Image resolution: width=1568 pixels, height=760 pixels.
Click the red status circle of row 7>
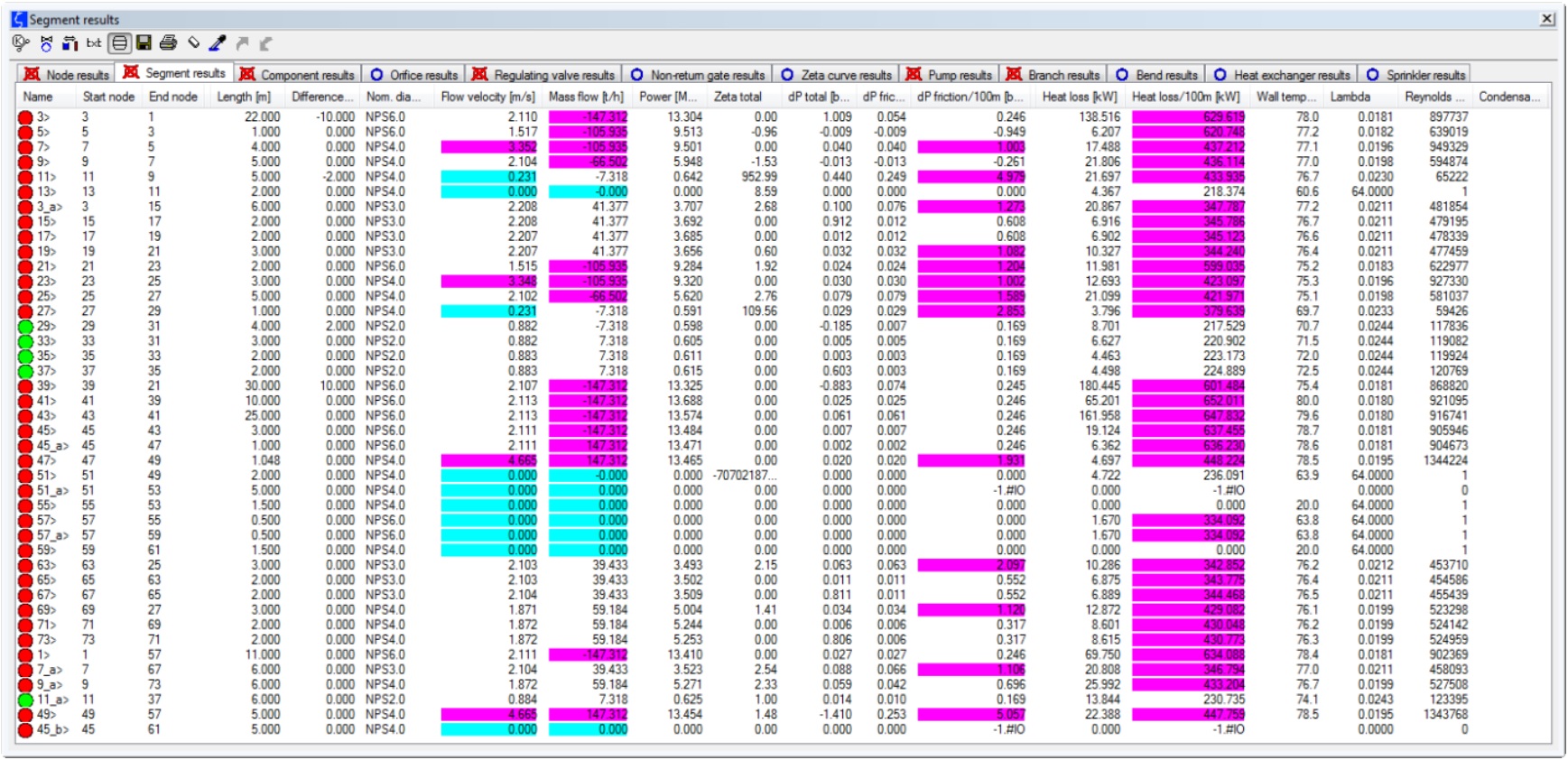coord(25,147)
